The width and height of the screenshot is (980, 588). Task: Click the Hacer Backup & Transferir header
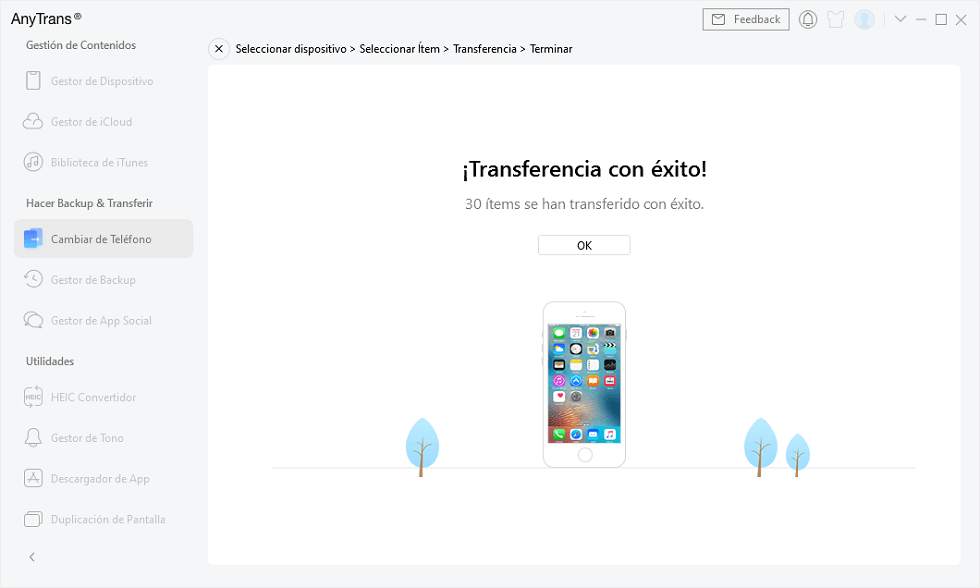pos(89,203)
